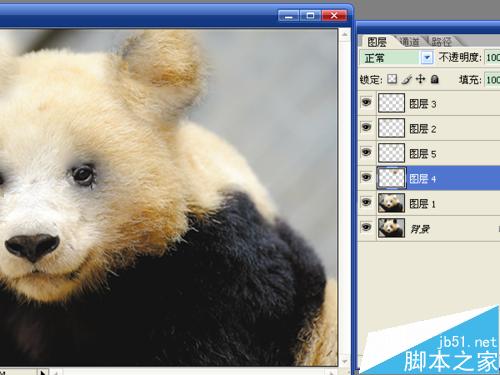Click the 填充 fill value field
Screen dimensions: 500x375
tap(492, 80)
